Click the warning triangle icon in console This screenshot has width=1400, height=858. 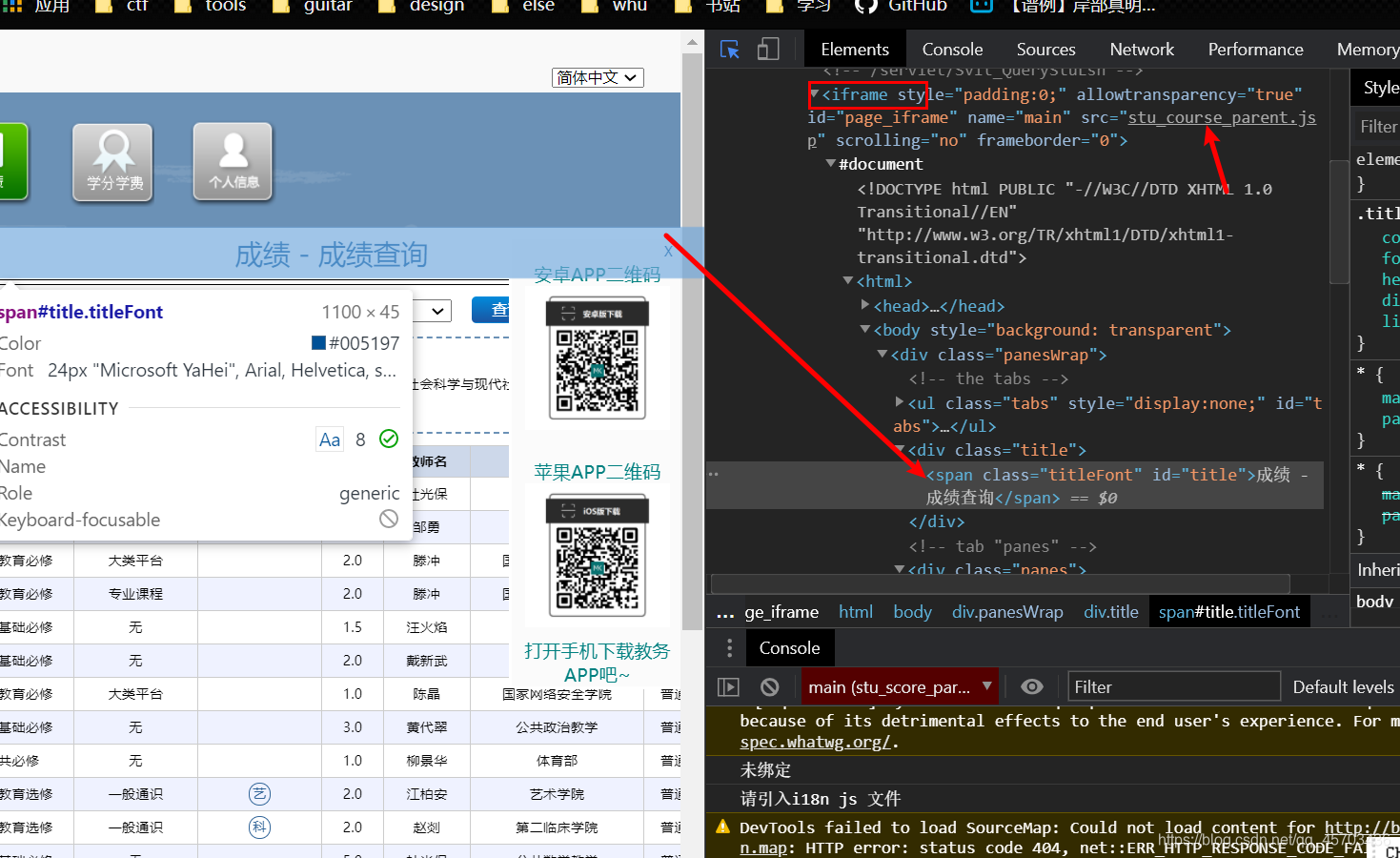(x=722, y=827)
